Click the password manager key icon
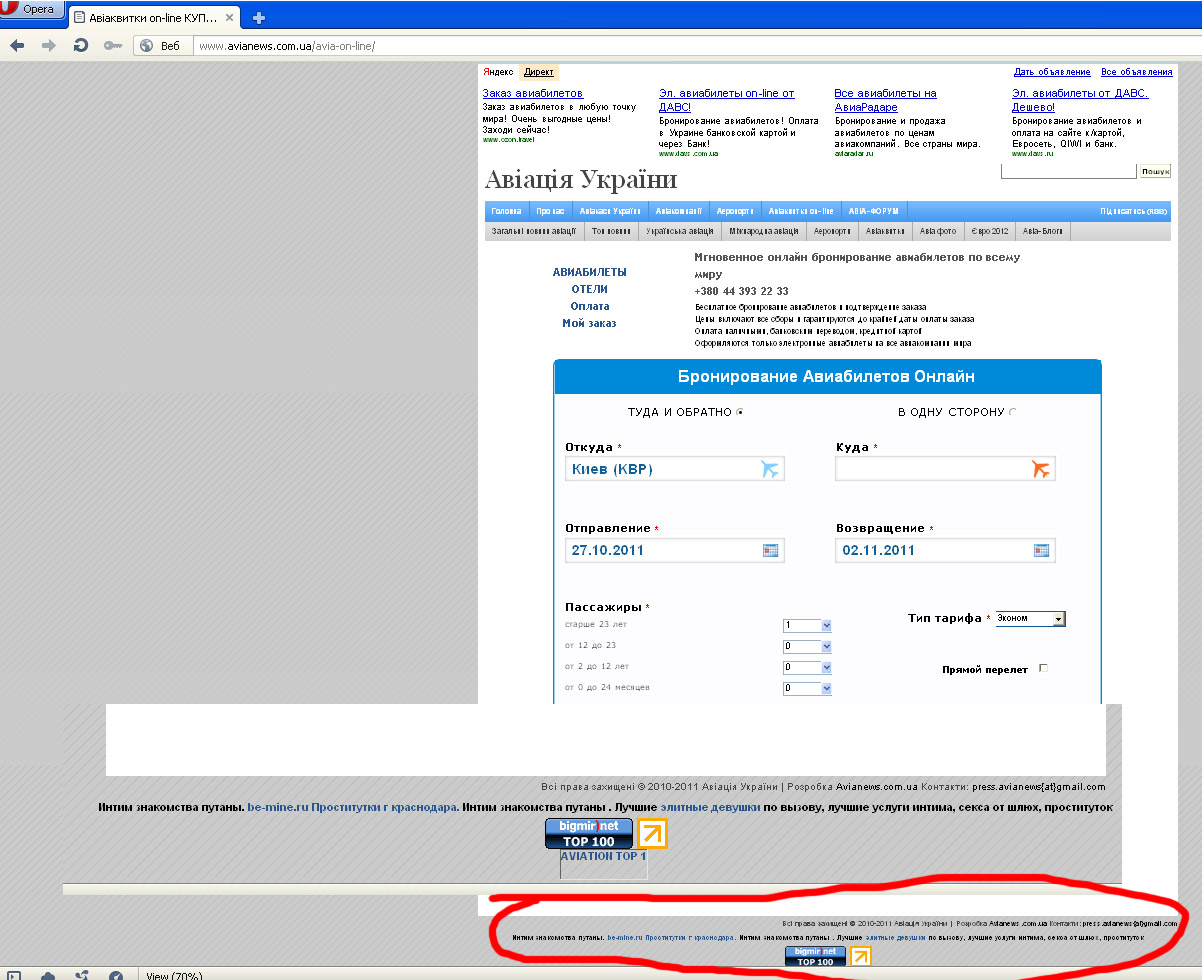Image resolution: width=1202 pixels, height=980 pixels. click(112, 45)
